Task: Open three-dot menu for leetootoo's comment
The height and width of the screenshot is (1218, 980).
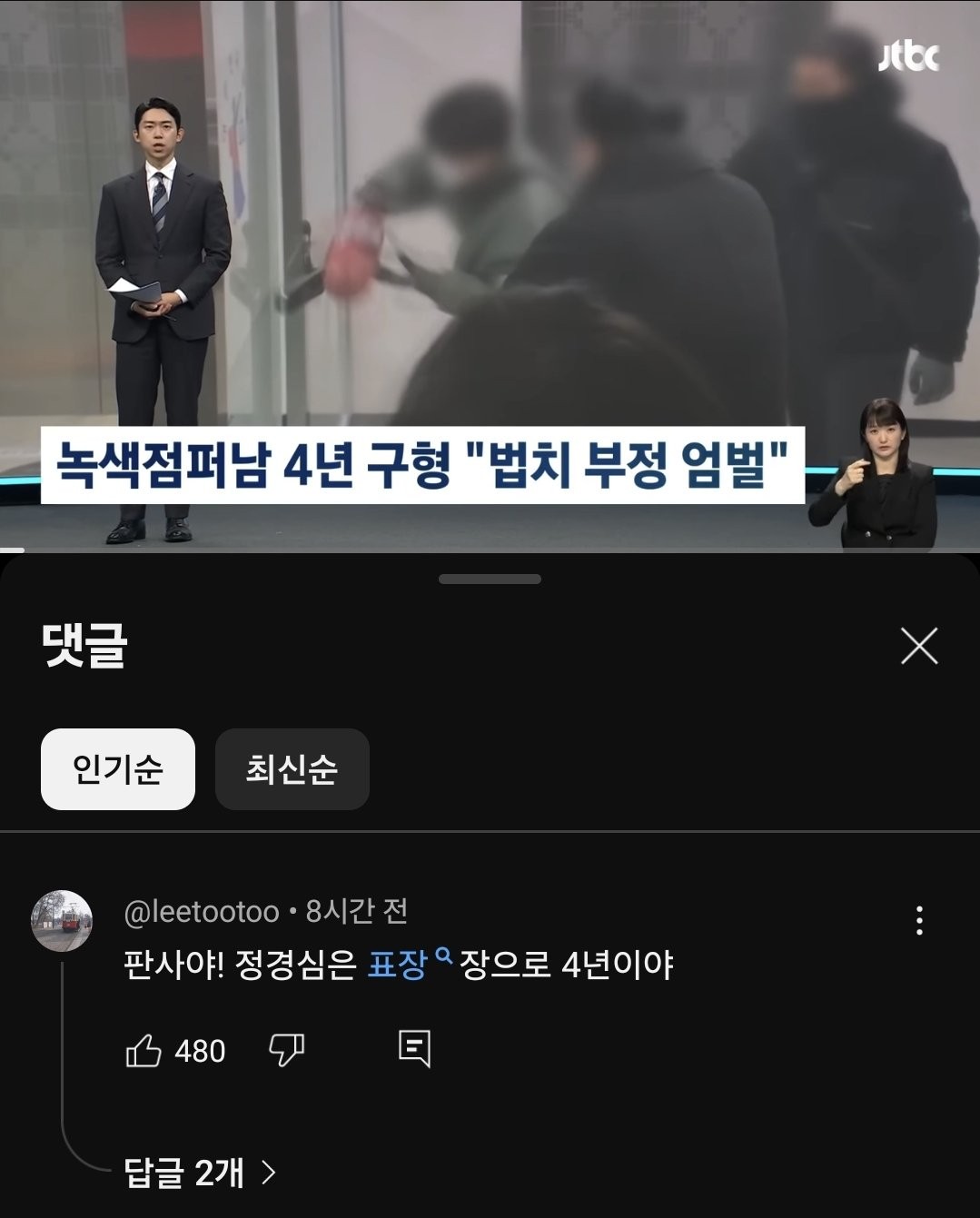Action: pos(919,921)
